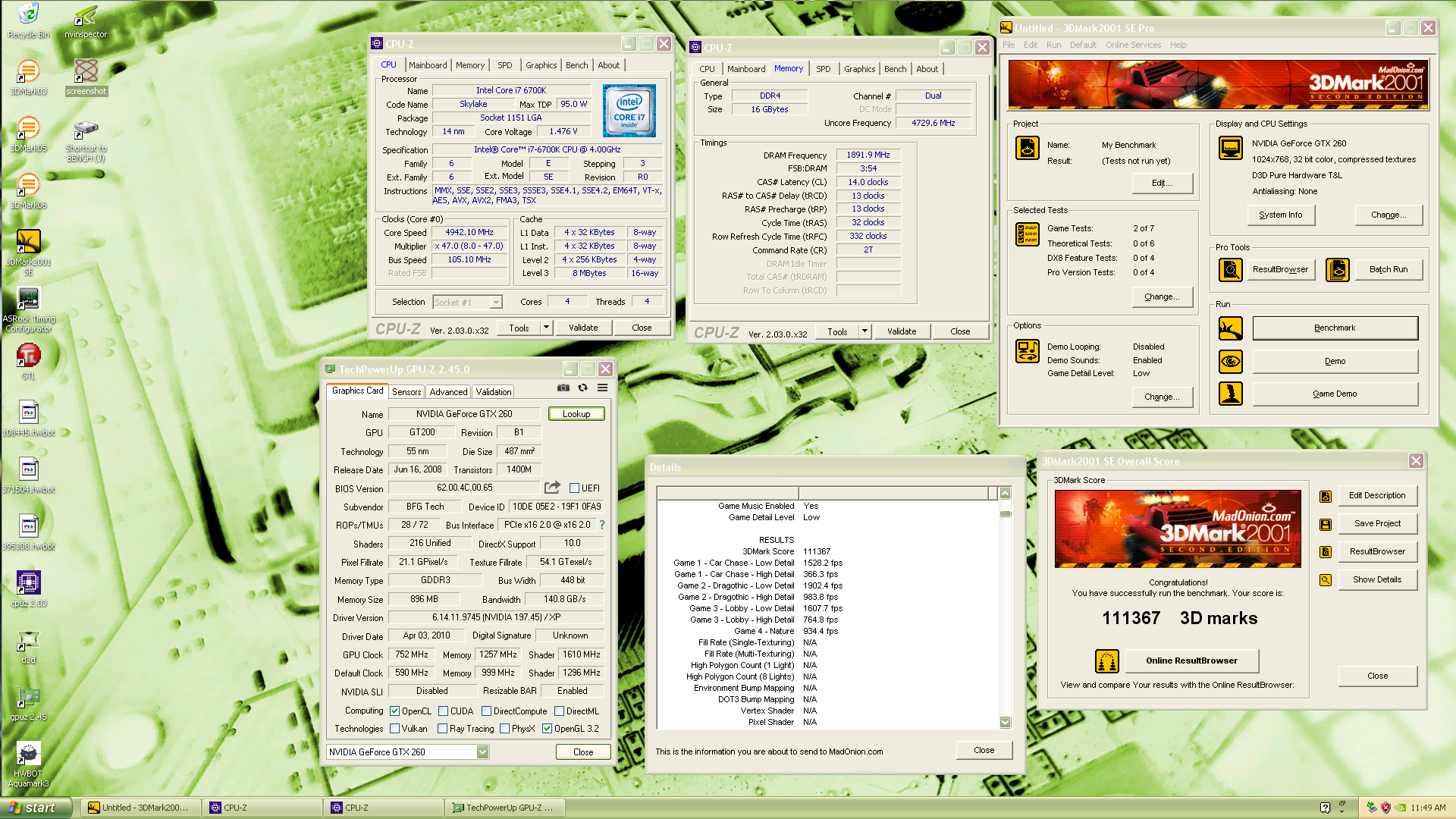Click the Edit button under Project

tap(1162, 184)
